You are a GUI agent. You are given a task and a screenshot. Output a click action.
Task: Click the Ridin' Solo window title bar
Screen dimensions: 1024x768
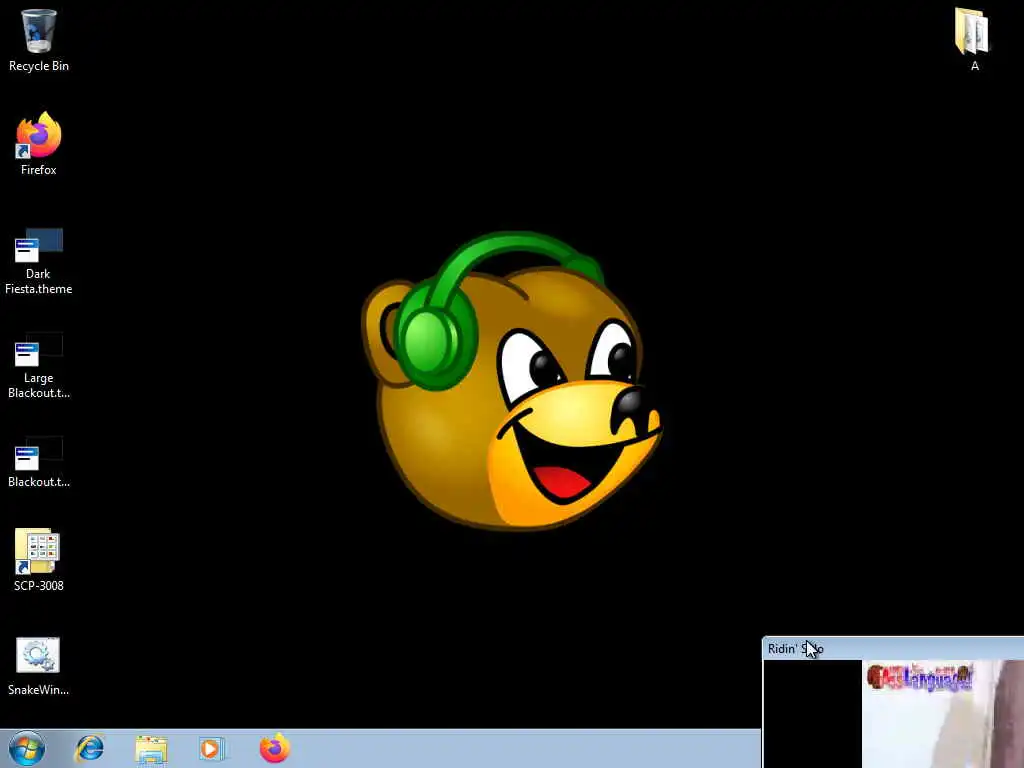pos(893,648)
